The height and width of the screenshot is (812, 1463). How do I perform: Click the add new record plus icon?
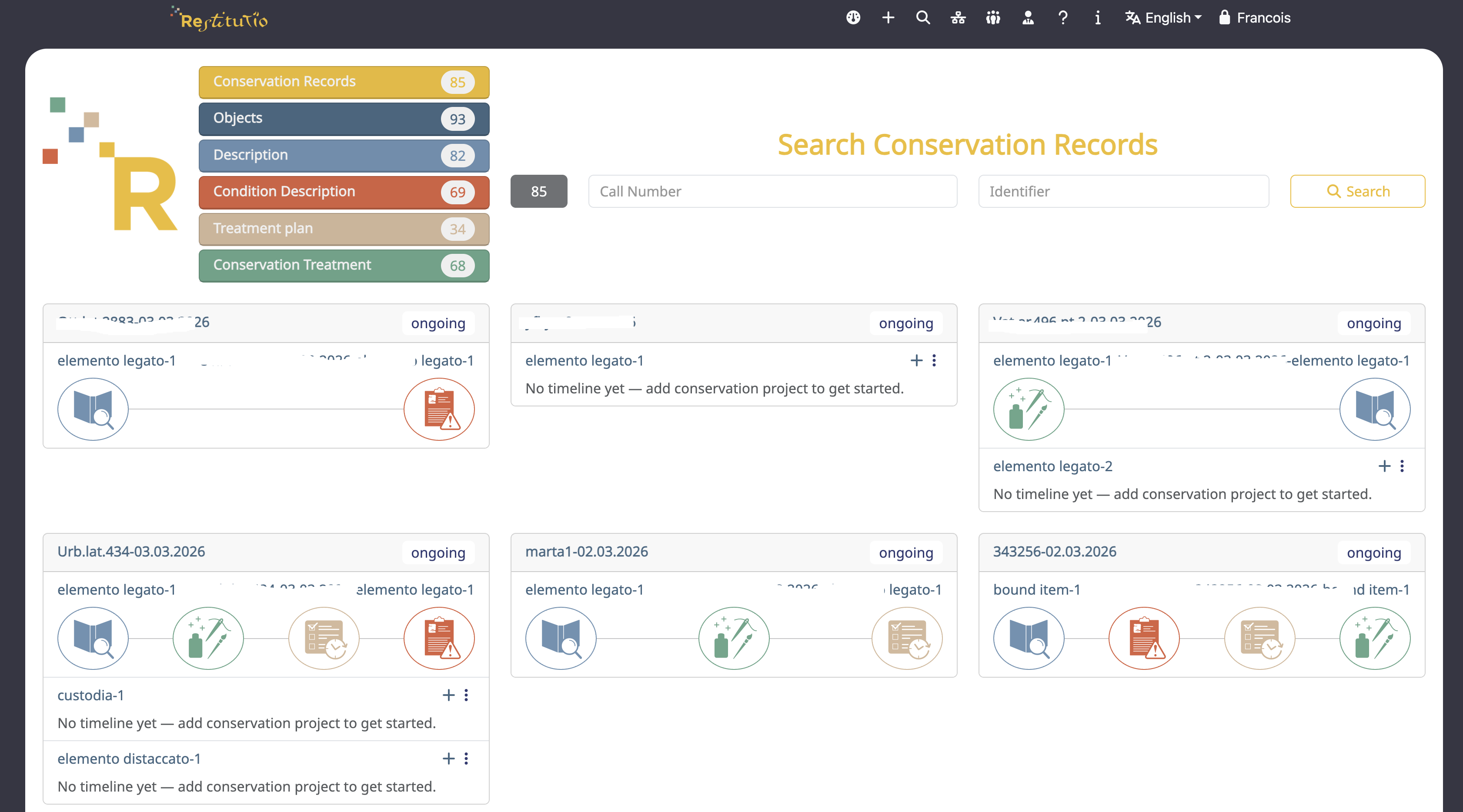click(x=888, y=17)
